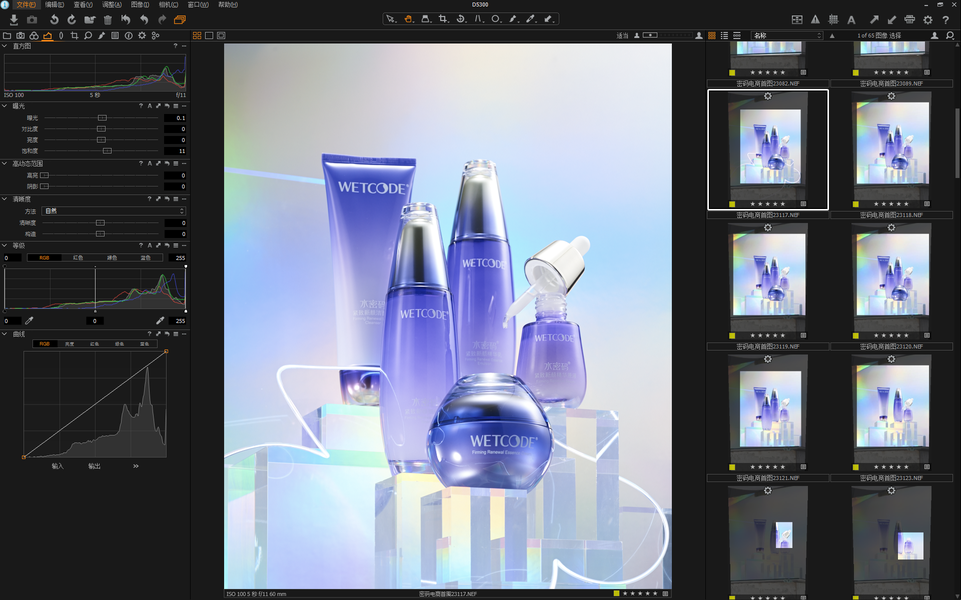Open the Camera menu

coord(168,4)
